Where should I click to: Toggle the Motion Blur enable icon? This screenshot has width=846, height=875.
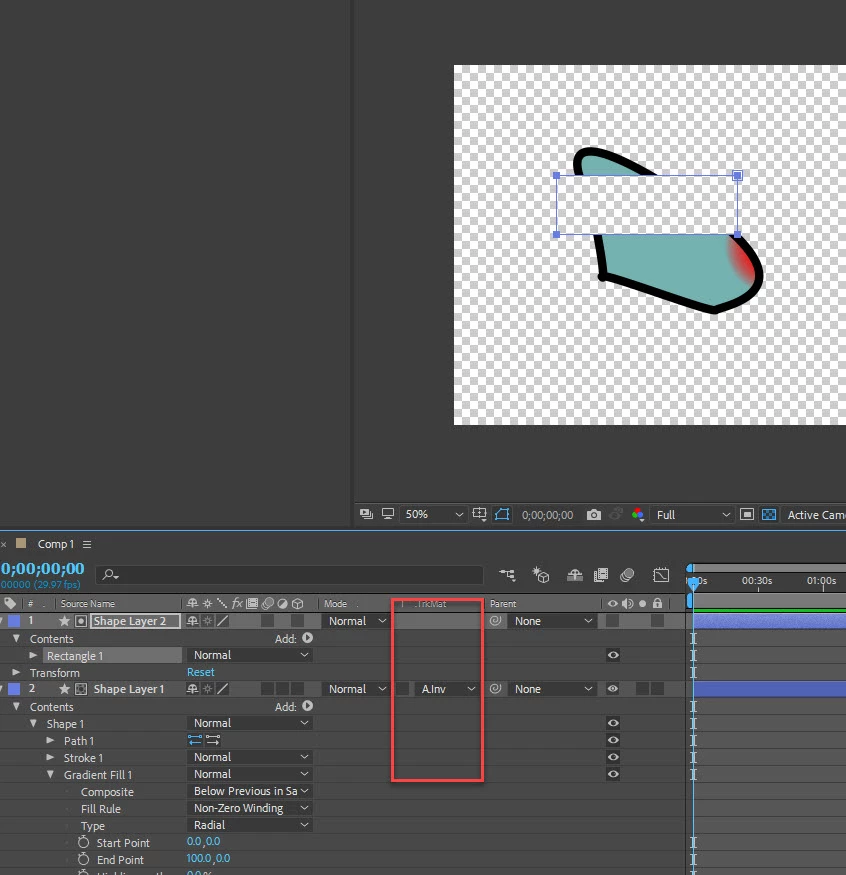[627, 575]
